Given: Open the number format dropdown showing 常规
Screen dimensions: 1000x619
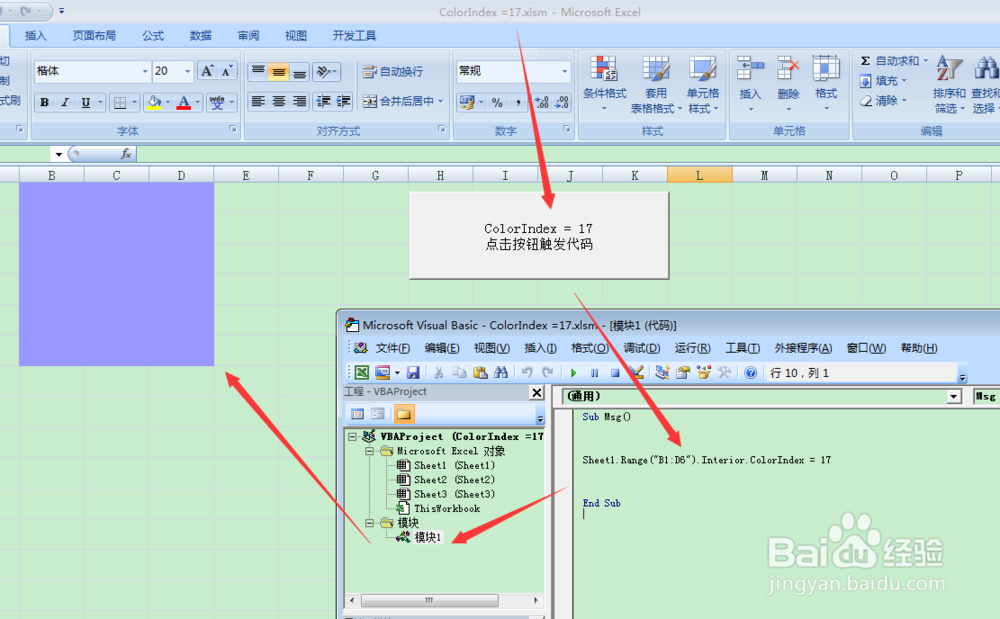Looking at the screenshot, I should [564, 71].
